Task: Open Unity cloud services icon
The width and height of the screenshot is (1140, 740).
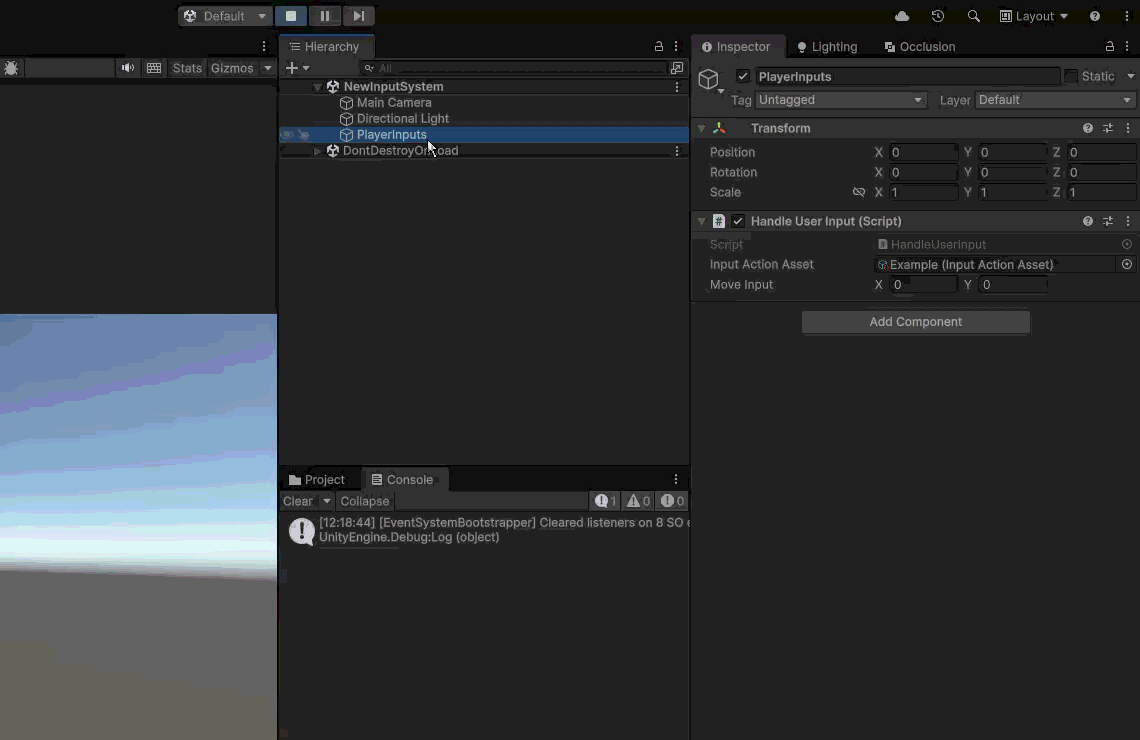Action: [902, 16]
